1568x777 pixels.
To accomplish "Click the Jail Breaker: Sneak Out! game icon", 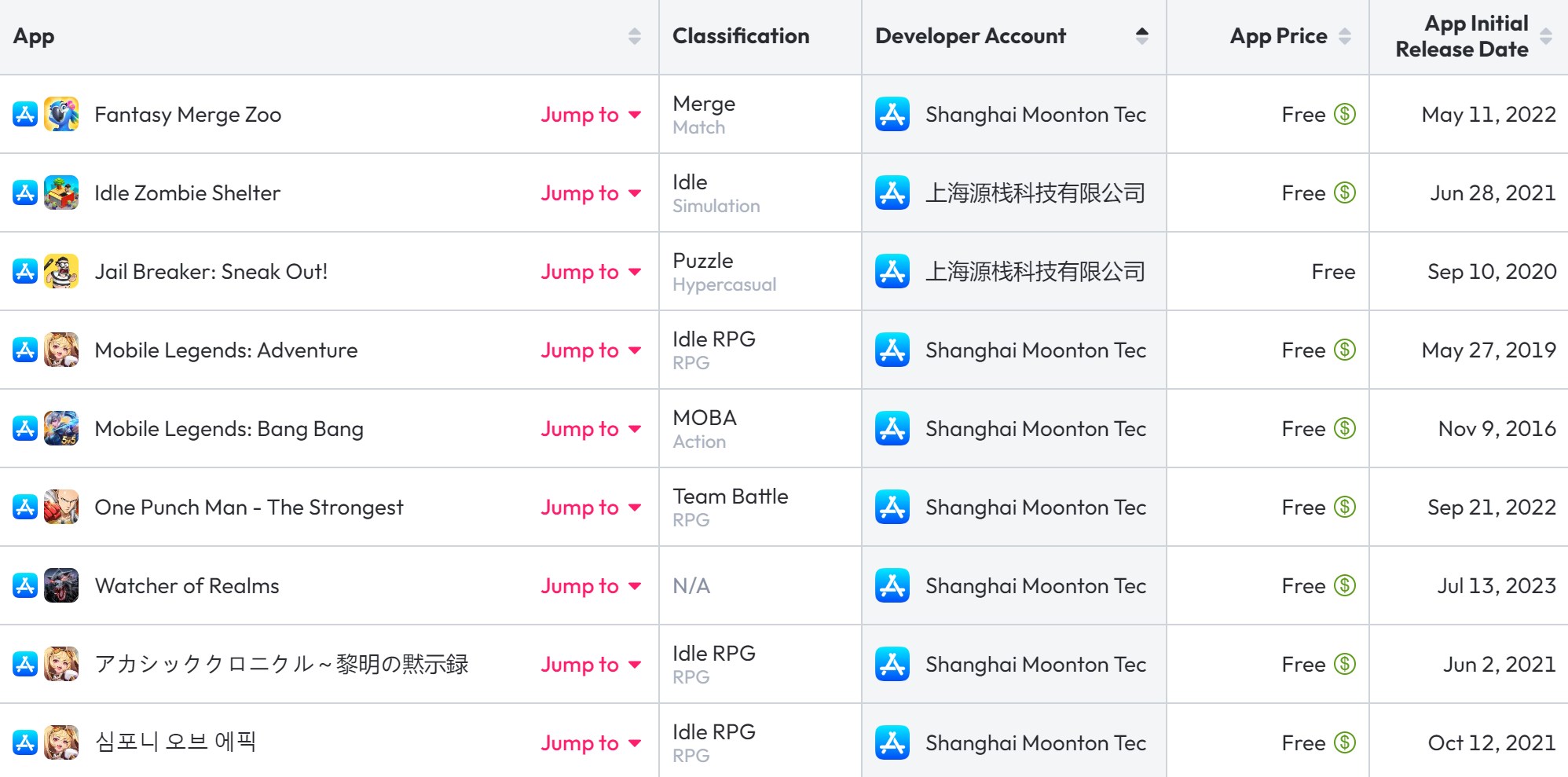I will (61, 271).
